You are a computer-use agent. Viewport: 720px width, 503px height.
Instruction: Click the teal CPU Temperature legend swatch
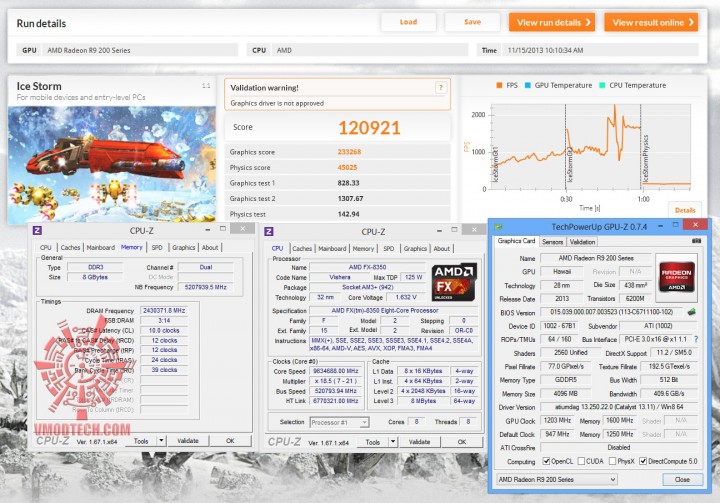(x=602, y=85)
